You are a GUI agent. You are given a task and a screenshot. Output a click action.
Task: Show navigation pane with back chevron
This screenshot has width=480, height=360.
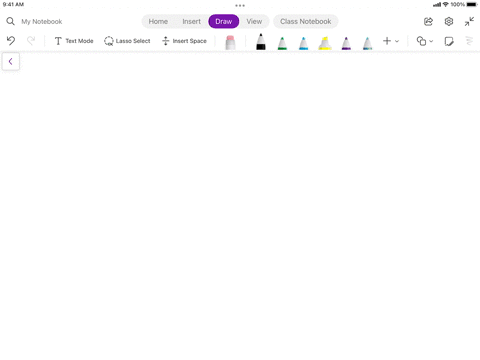tap(11, 62)
